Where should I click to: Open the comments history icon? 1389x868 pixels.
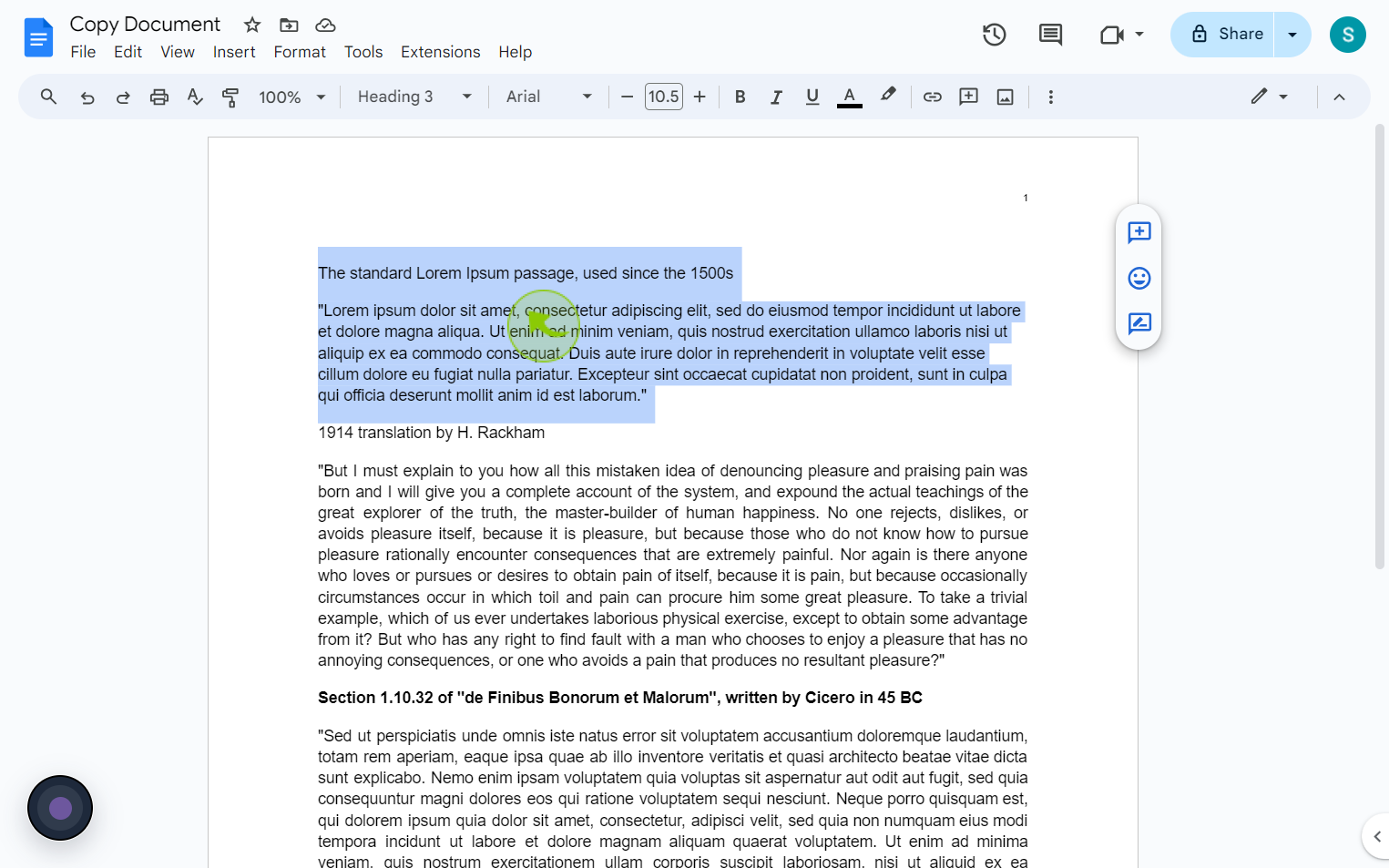point(1050,35)
